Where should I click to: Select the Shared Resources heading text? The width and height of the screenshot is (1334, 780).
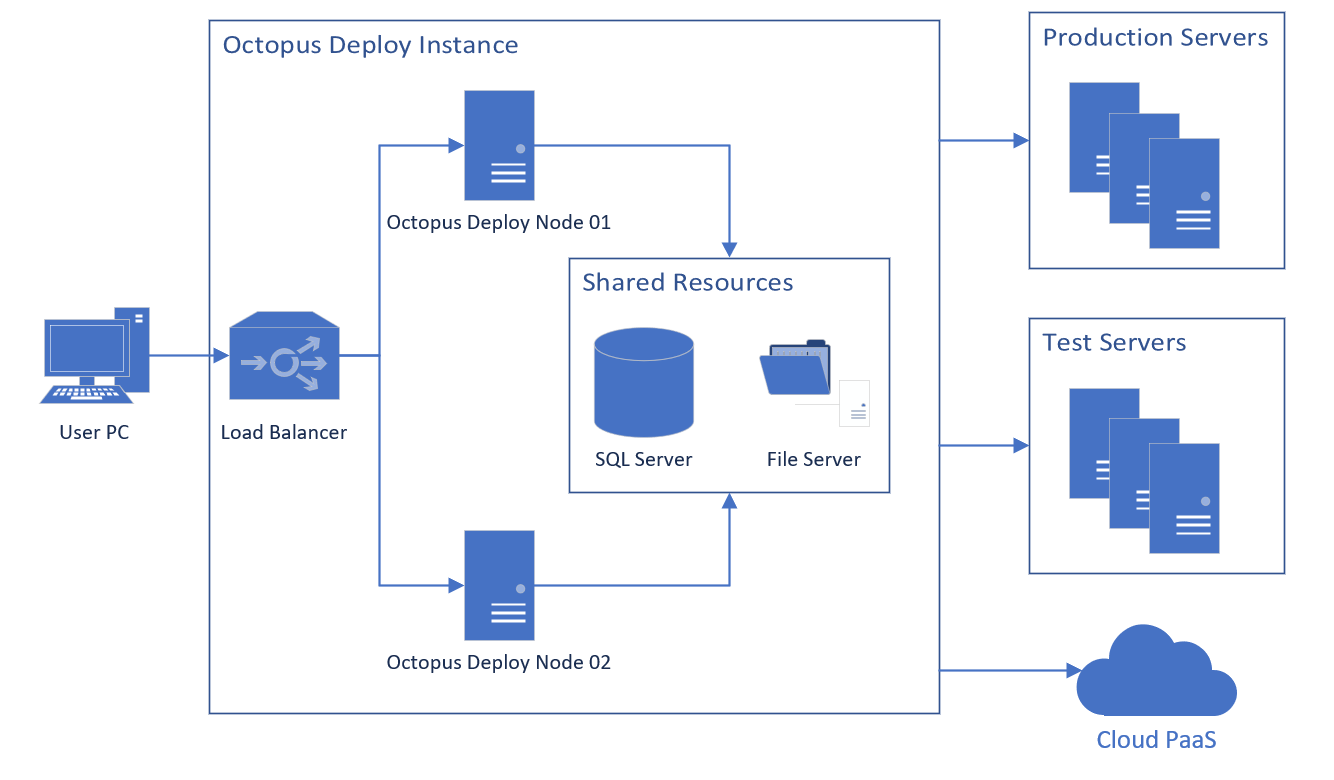click(687, 282)
